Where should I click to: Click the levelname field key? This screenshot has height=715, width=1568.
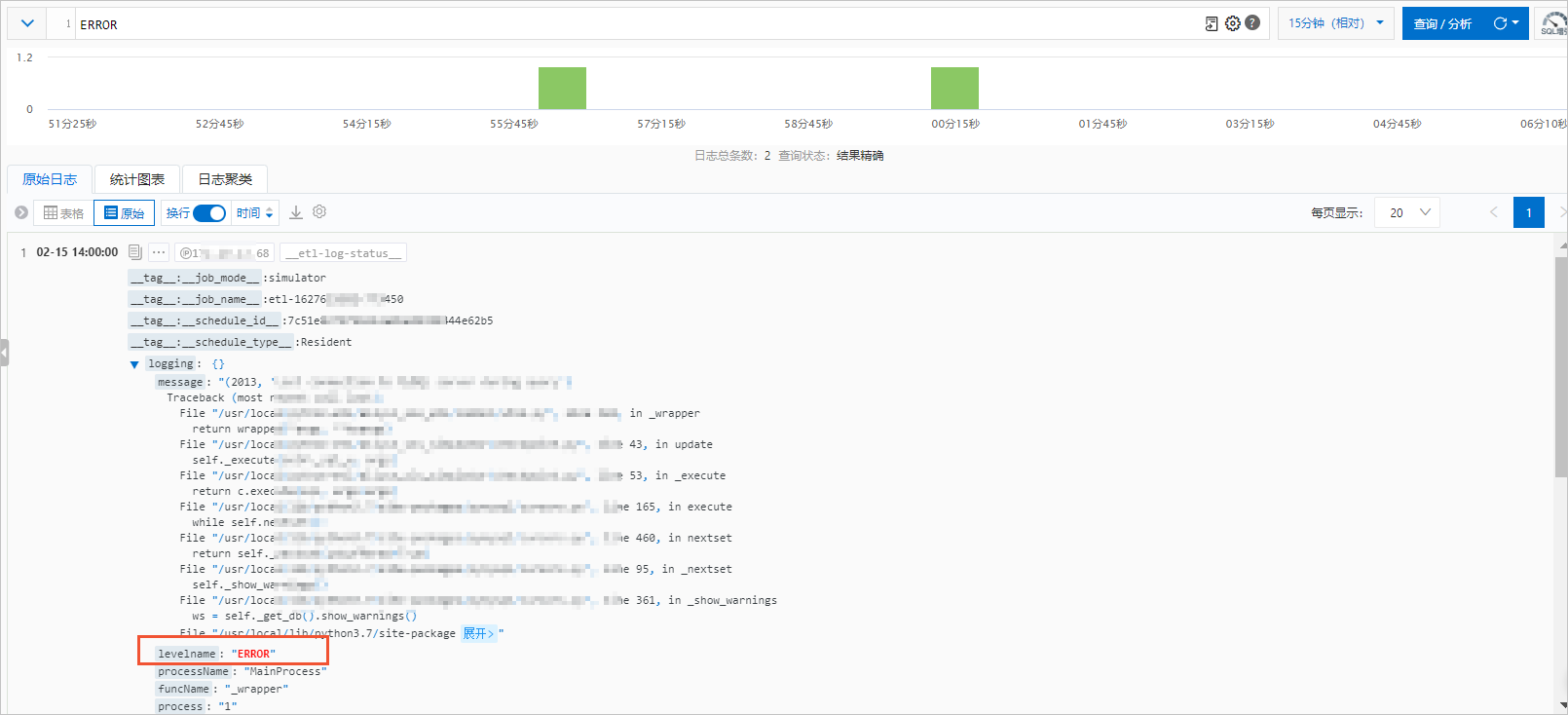[x=186, y=654]
